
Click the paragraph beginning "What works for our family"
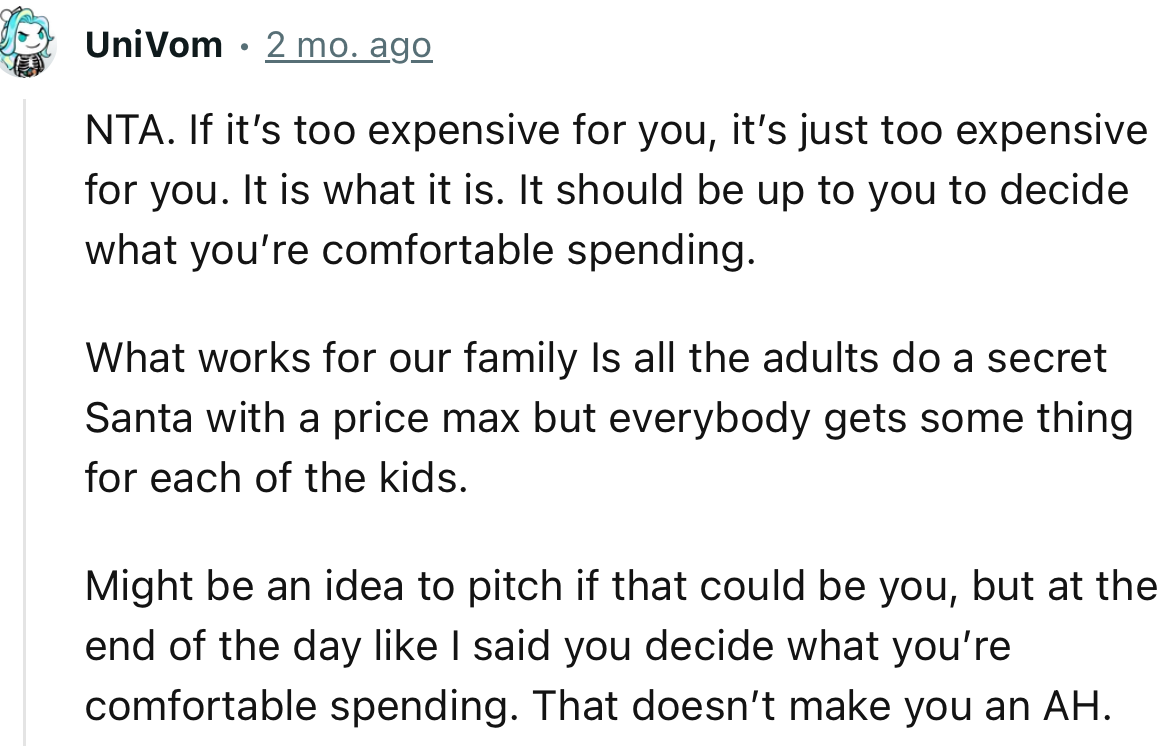click(600, 419)
